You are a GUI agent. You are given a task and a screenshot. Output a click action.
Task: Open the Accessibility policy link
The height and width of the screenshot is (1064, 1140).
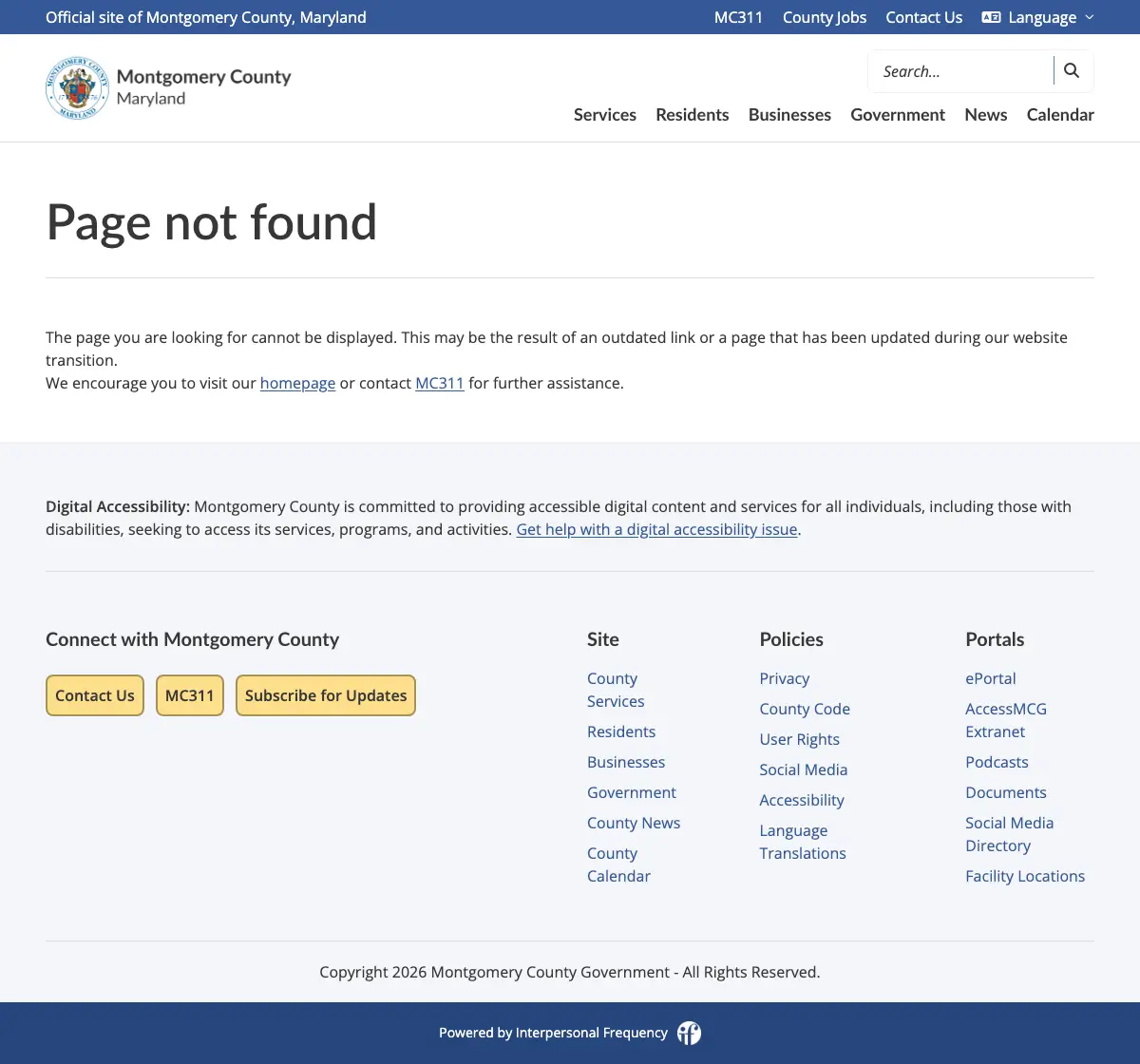pos(802,800)
